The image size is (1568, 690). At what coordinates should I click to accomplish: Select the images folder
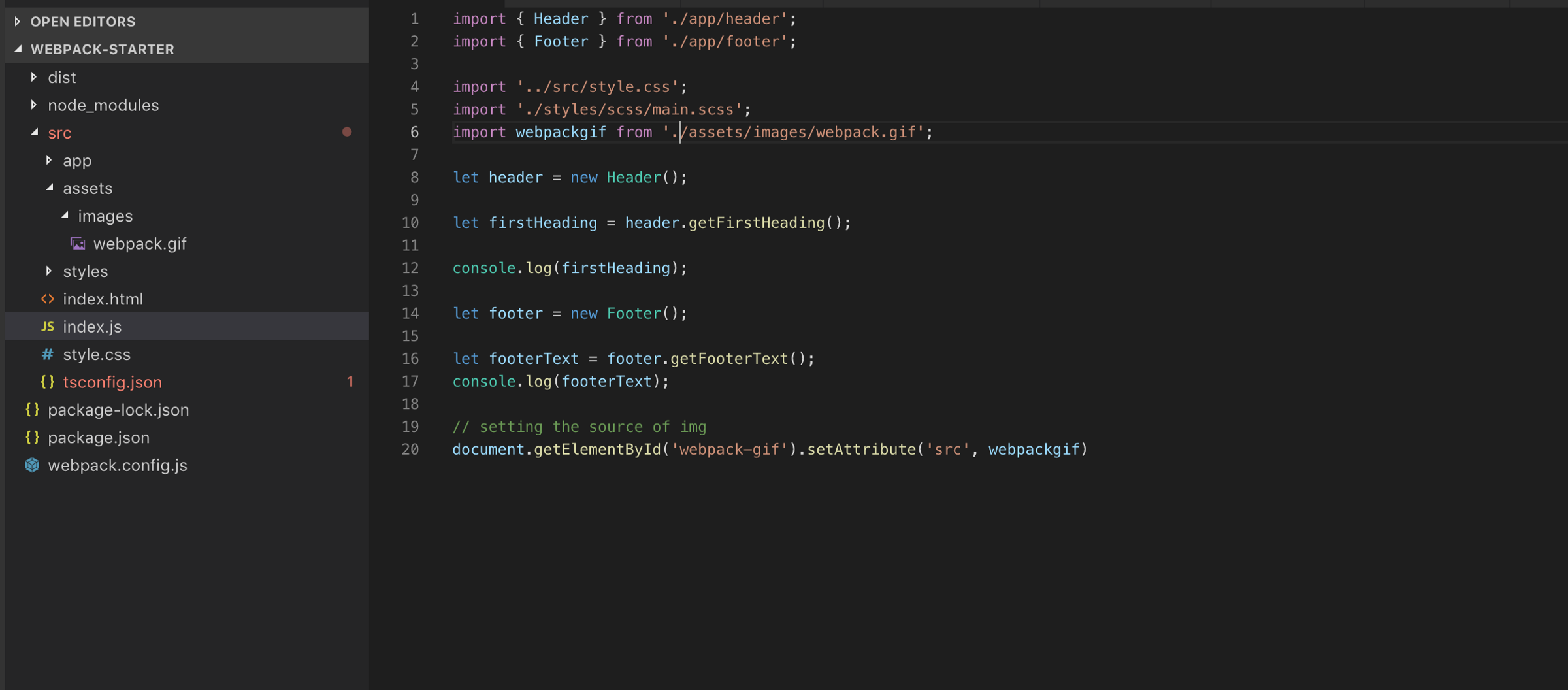(x=105, y=216)
